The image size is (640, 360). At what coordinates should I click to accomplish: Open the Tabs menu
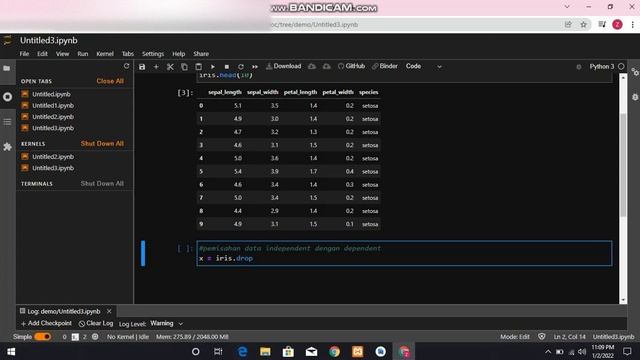[128, 54]
